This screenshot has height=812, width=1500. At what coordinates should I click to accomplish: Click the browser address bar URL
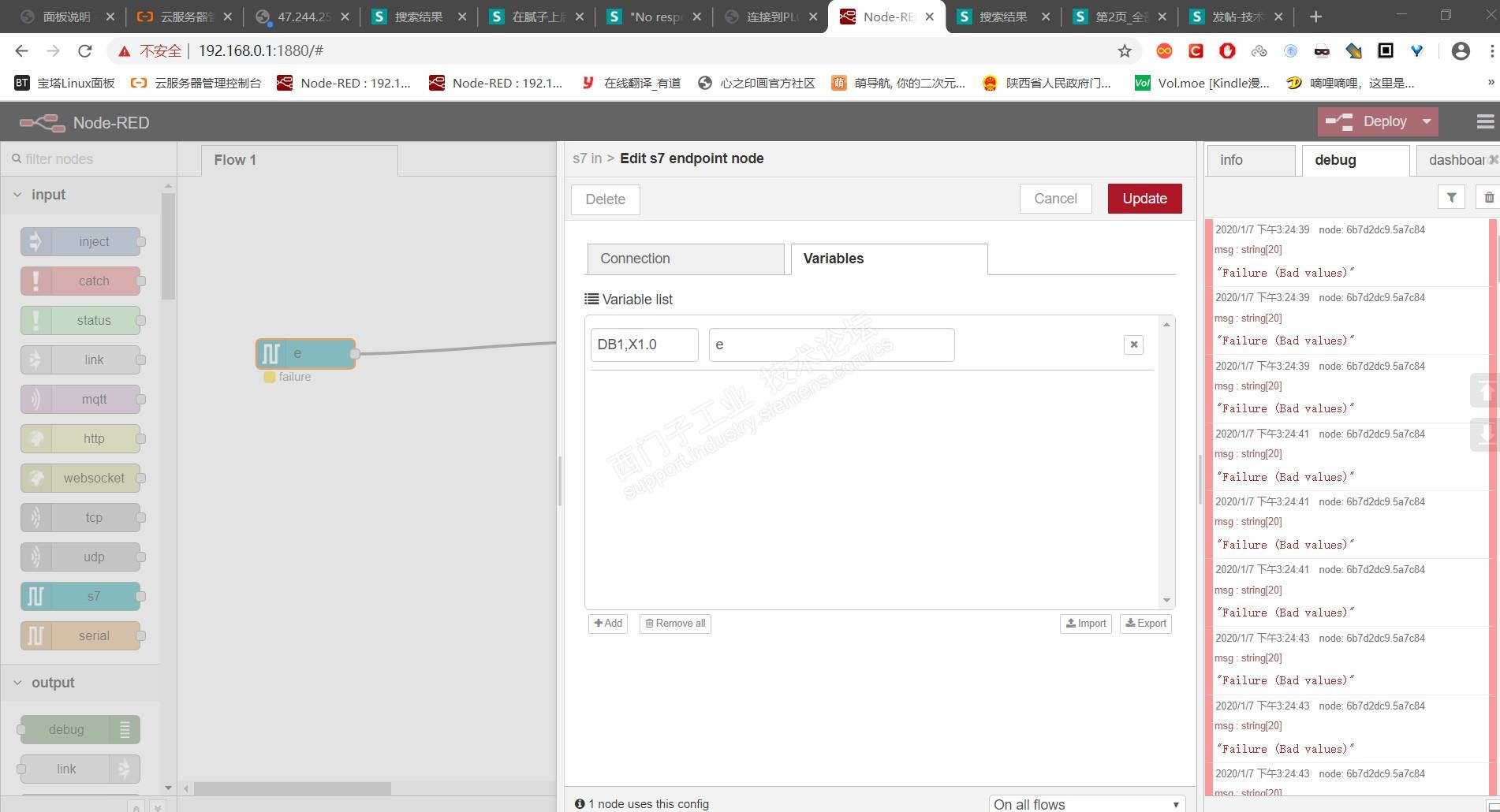coord(260,51)
